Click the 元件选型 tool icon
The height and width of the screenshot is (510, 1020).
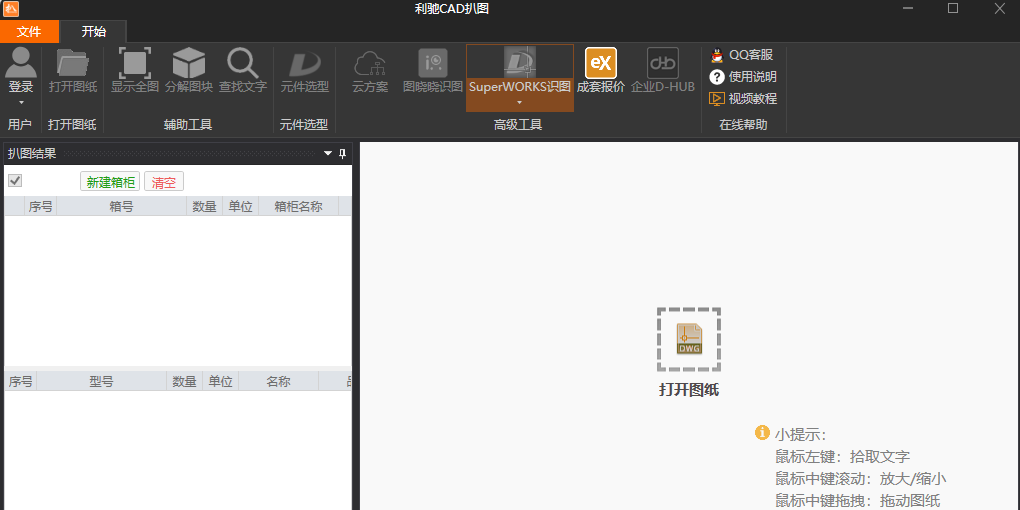tap(304, 64)
